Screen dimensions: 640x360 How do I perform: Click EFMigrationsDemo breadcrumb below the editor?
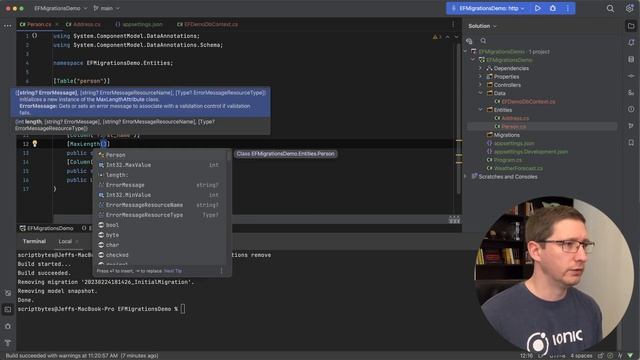(47, 228)
